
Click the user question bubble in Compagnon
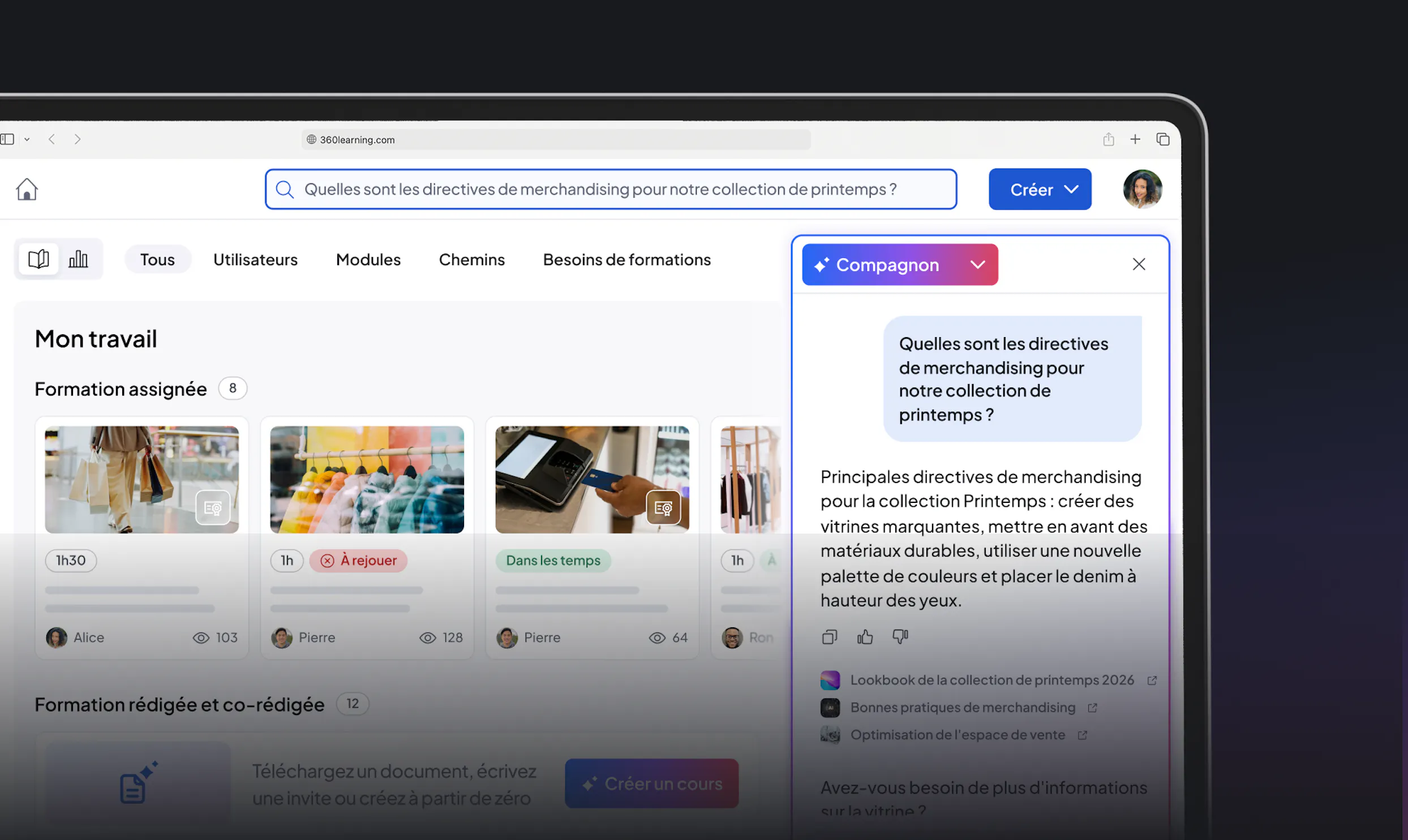[1012, 378]
